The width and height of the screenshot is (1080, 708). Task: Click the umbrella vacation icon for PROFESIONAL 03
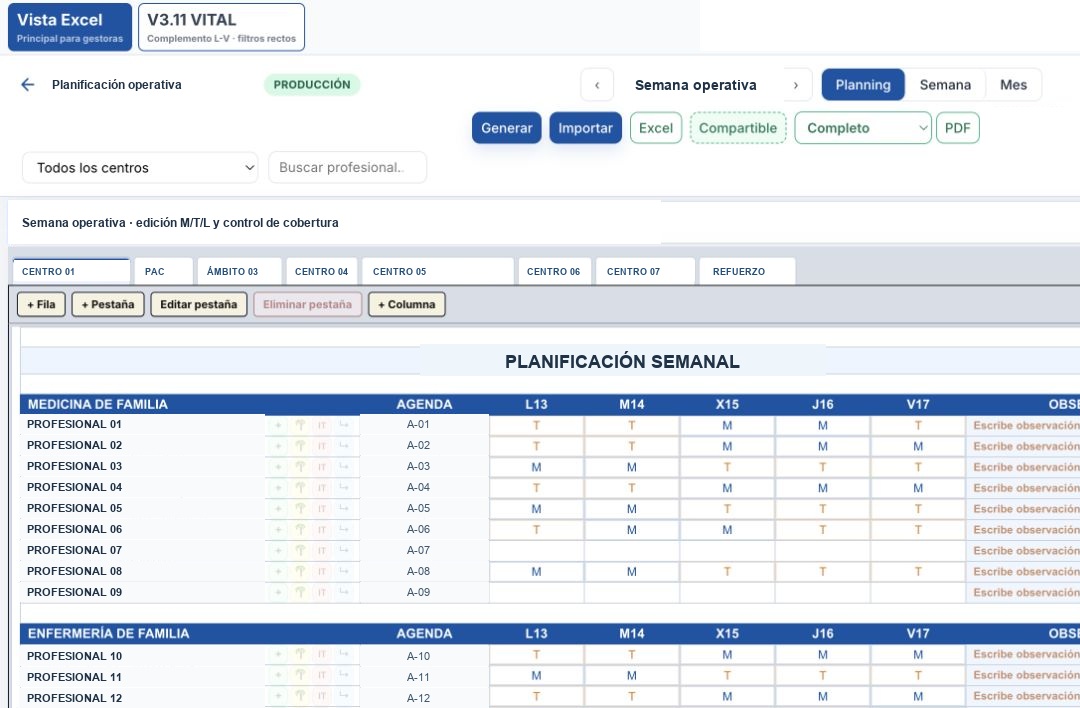point(300,467)
